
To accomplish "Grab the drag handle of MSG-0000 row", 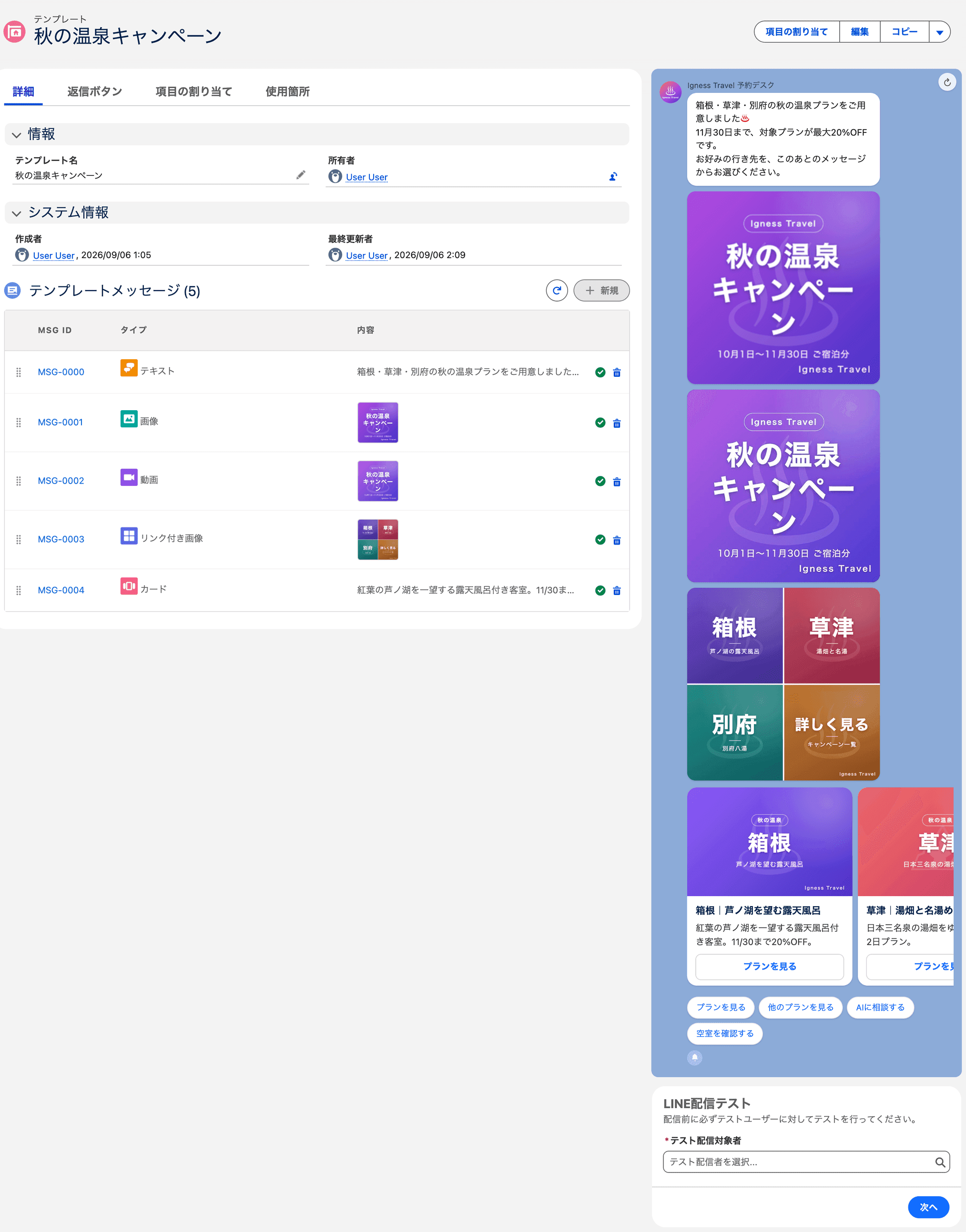I will (19, 373).
